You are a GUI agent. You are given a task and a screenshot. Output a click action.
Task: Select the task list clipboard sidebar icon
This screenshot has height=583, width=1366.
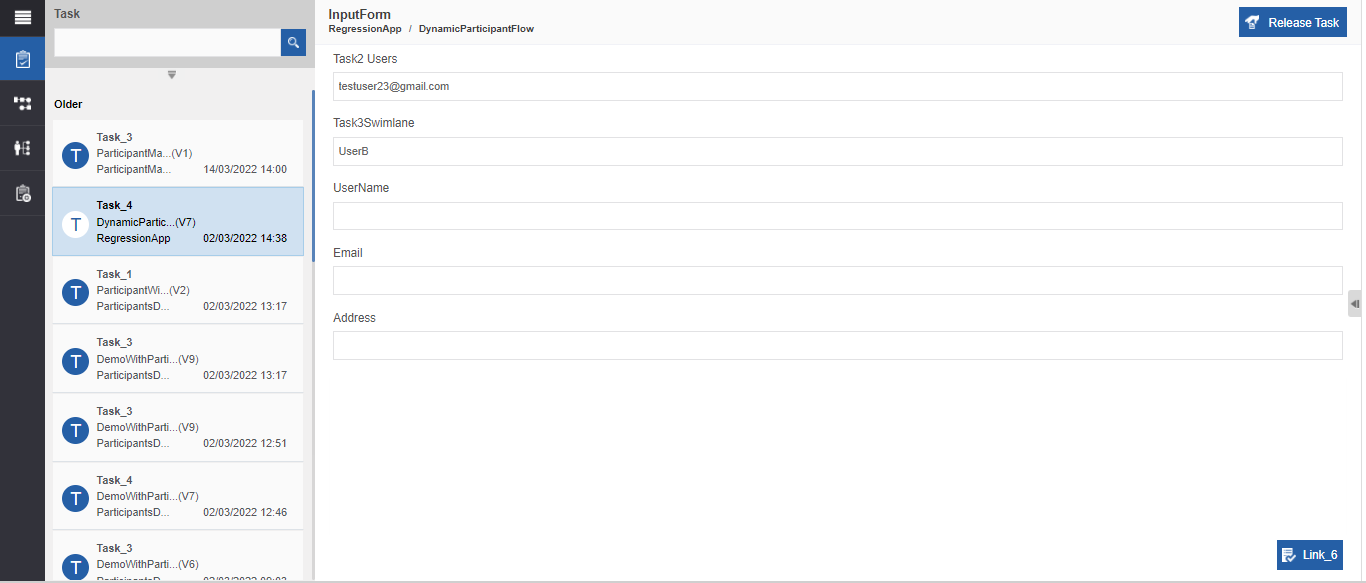click(22, 59)
